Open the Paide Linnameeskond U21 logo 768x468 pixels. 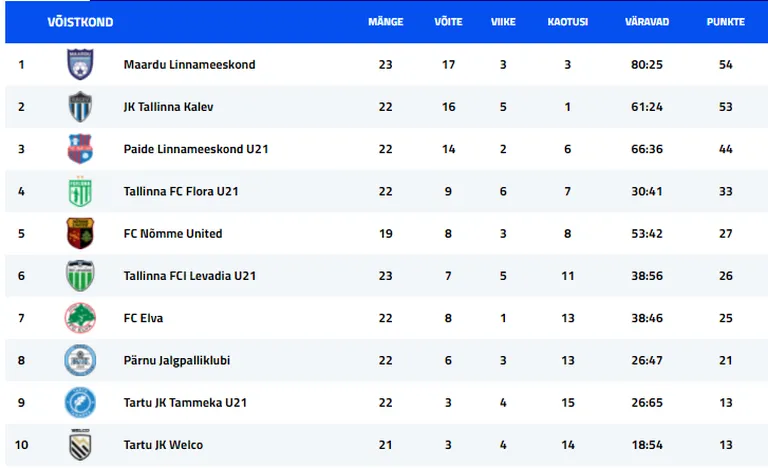pos(80,148)
